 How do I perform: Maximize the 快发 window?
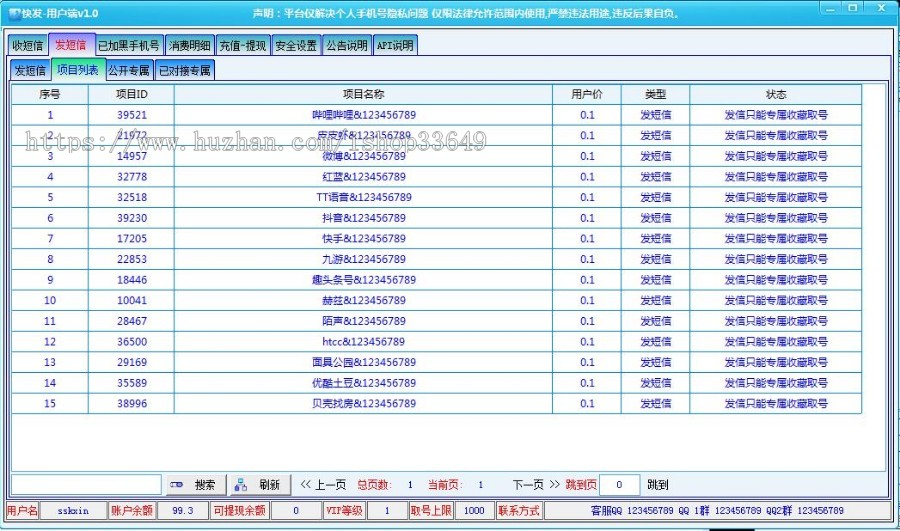(853, 8)
